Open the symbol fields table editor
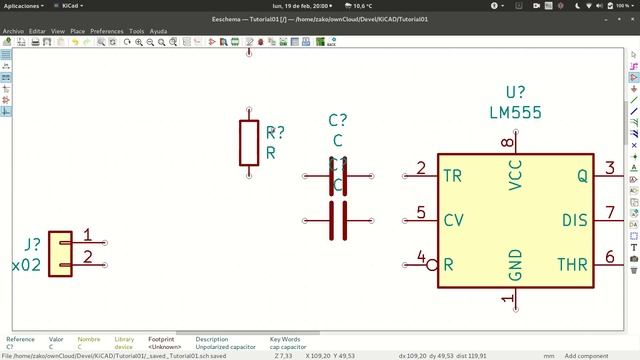Screen dimensions: 640x360 tap(295, 42)
